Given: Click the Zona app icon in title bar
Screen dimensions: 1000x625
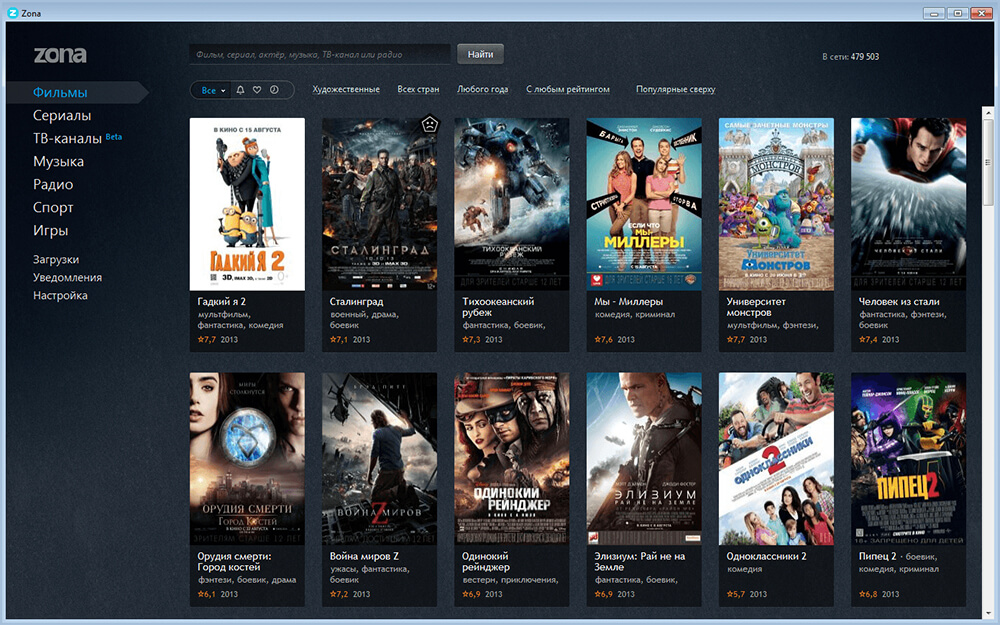Looking at the screenshot, I should pyautogui.click(x=13, y=12).
